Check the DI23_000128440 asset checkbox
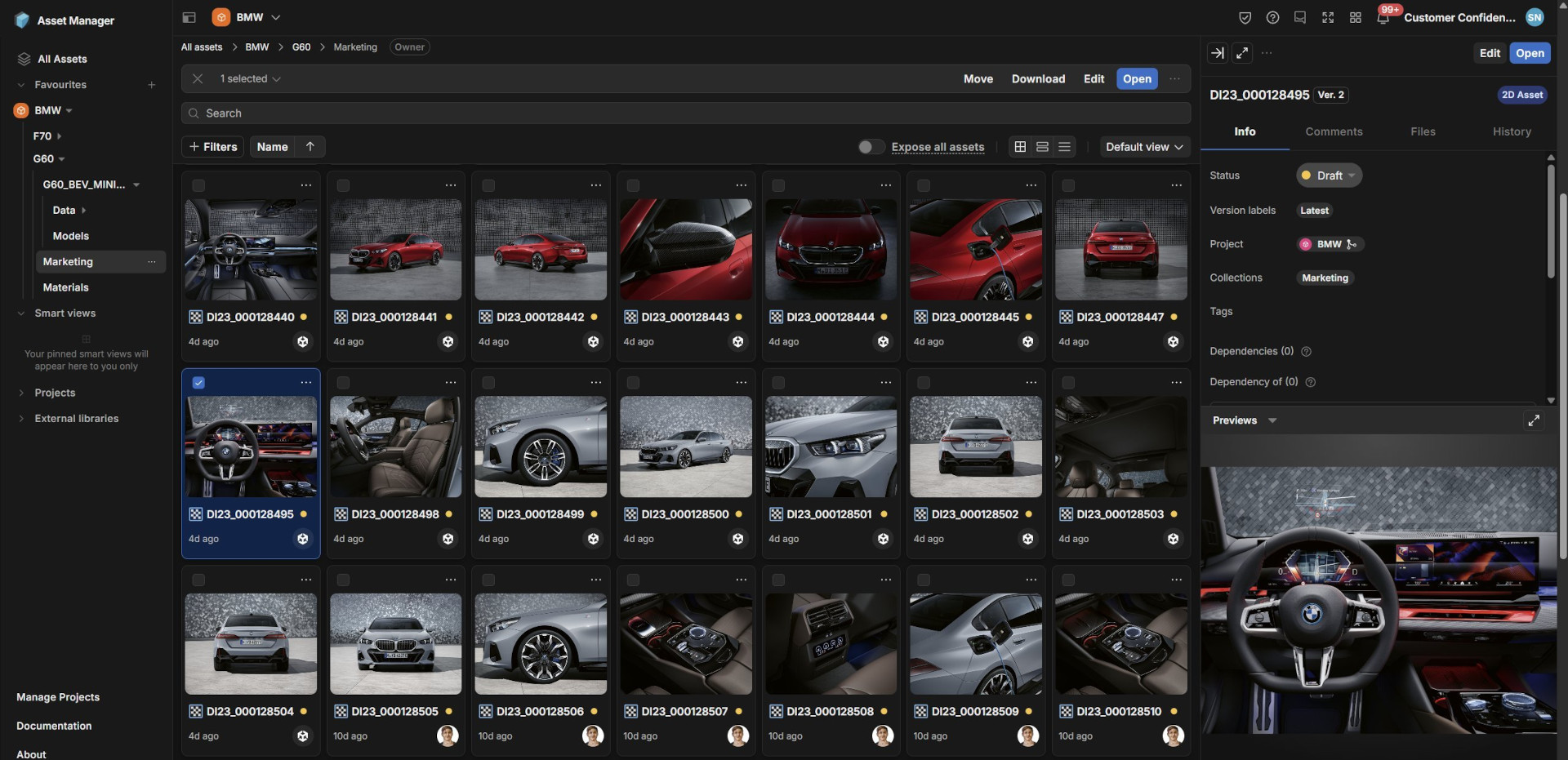The image size is (1568, 760). (x=198, y=185)
